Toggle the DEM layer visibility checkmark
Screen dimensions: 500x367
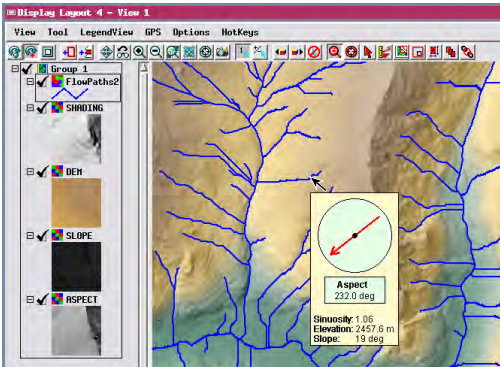pos(42,172)
